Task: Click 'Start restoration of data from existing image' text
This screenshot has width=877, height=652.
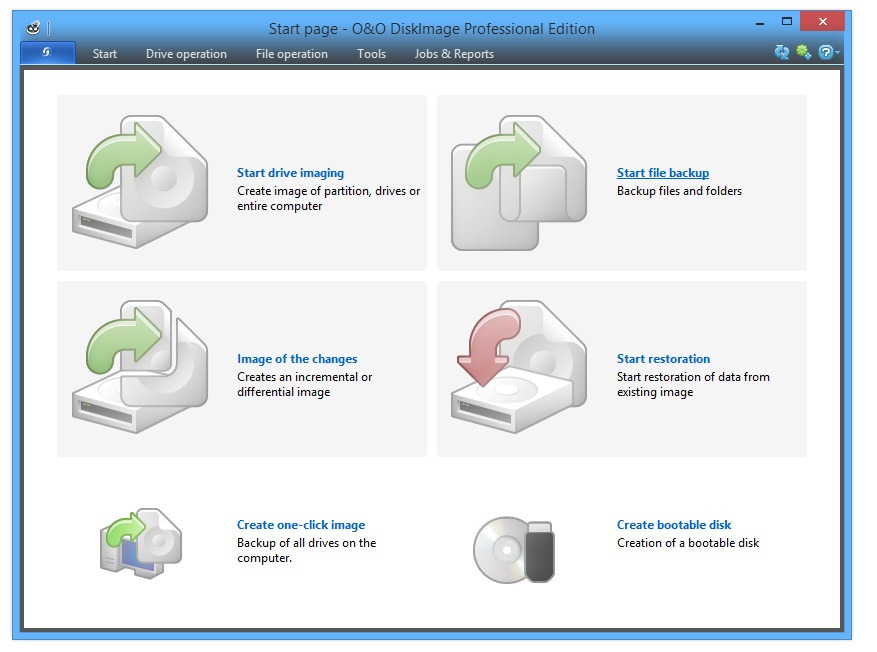Action: tap(693, 385)
